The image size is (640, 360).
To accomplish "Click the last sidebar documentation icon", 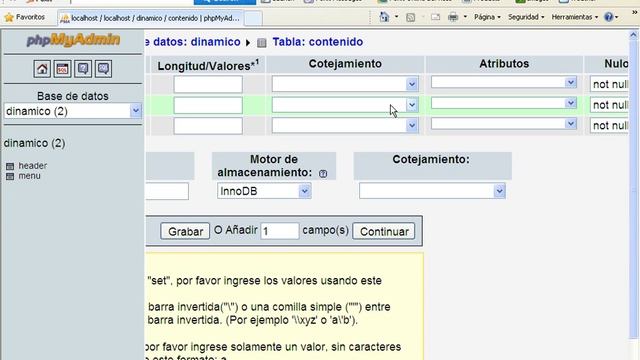I will (103, 69).
